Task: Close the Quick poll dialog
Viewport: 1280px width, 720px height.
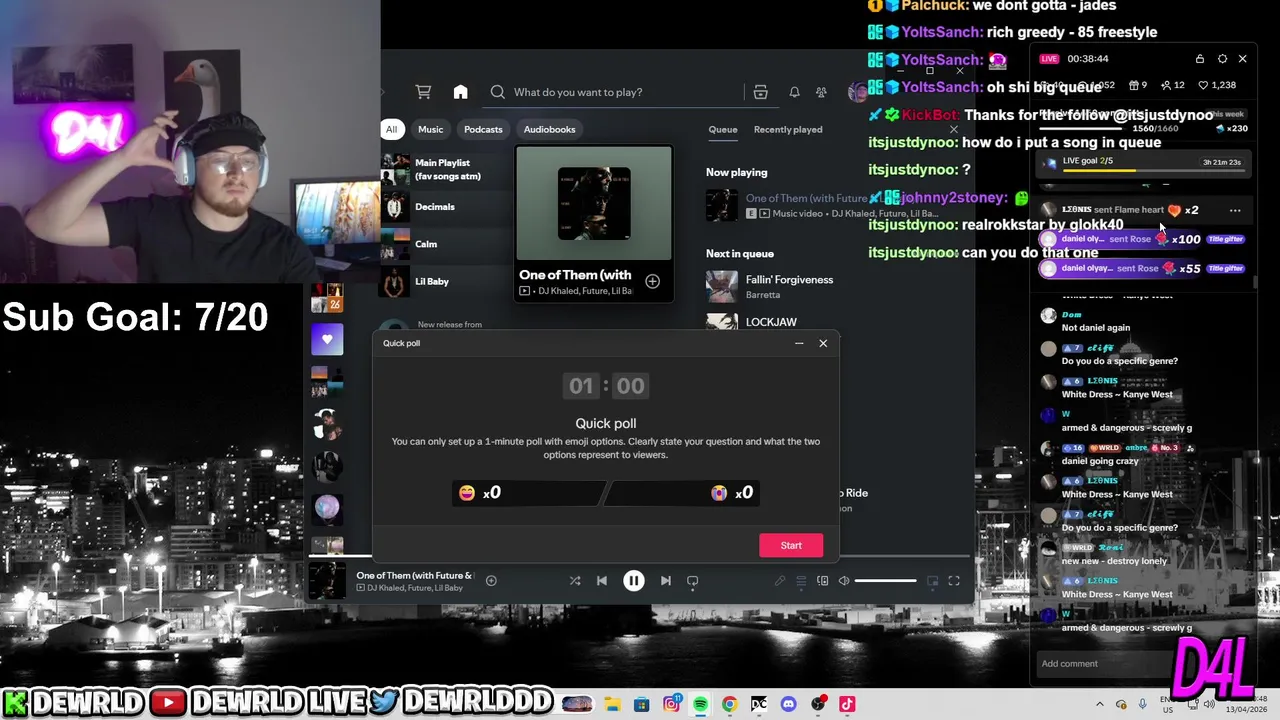Action: point(823,343)
